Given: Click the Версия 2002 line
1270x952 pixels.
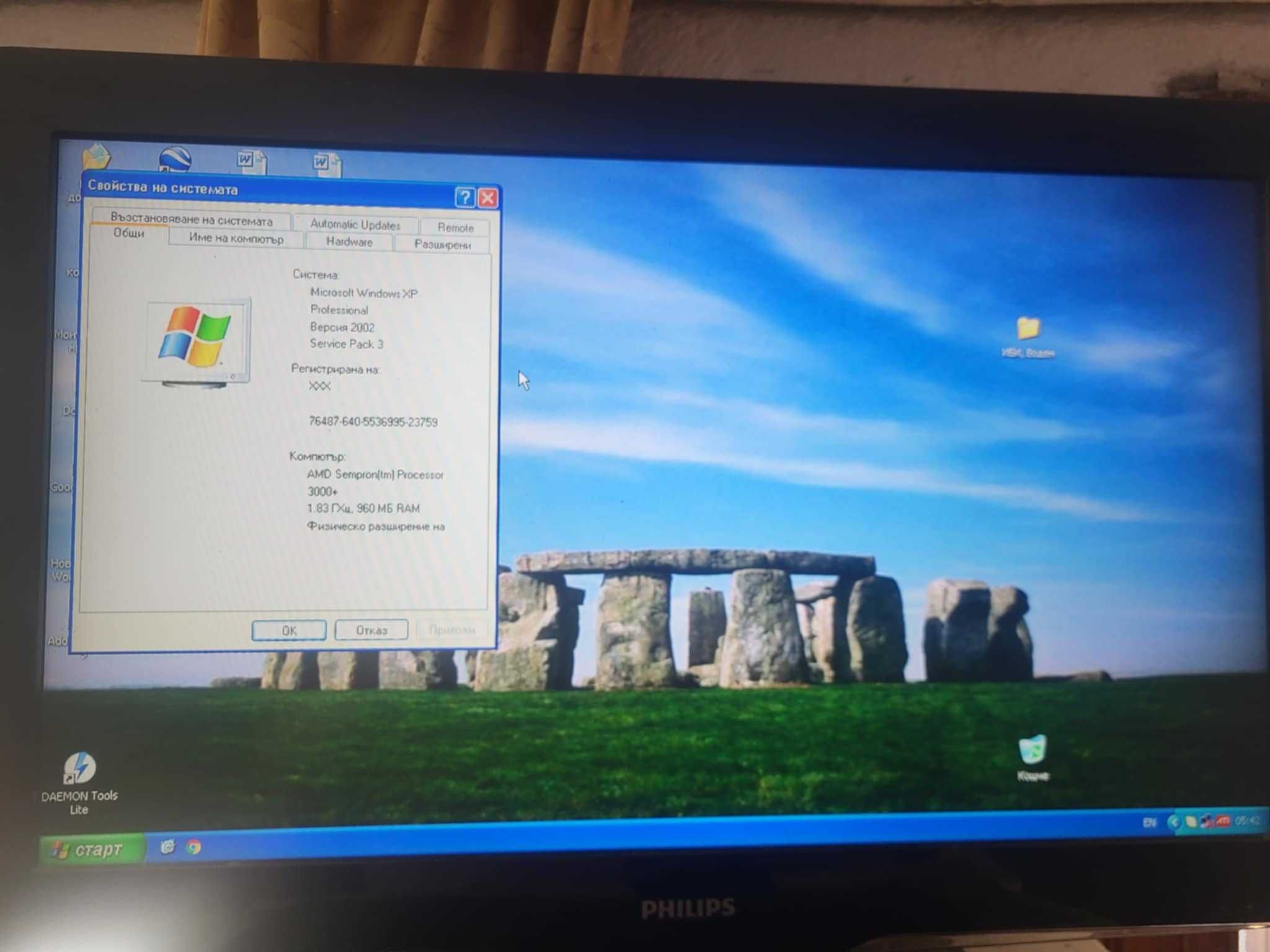Looking at the screenshot, I should [342, 327].
